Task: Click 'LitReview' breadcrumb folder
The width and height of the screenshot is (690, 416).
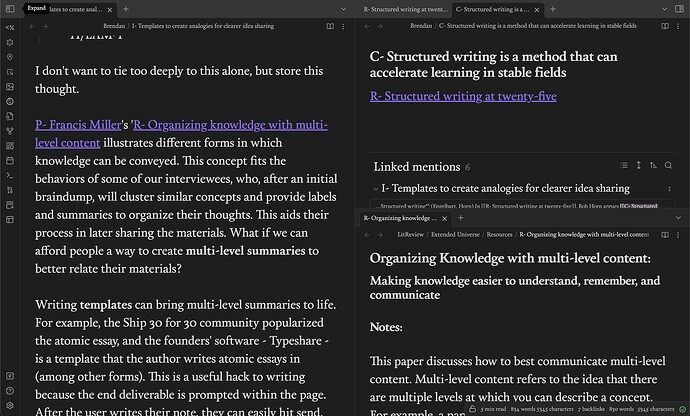Action: click(x=411, y=235)
